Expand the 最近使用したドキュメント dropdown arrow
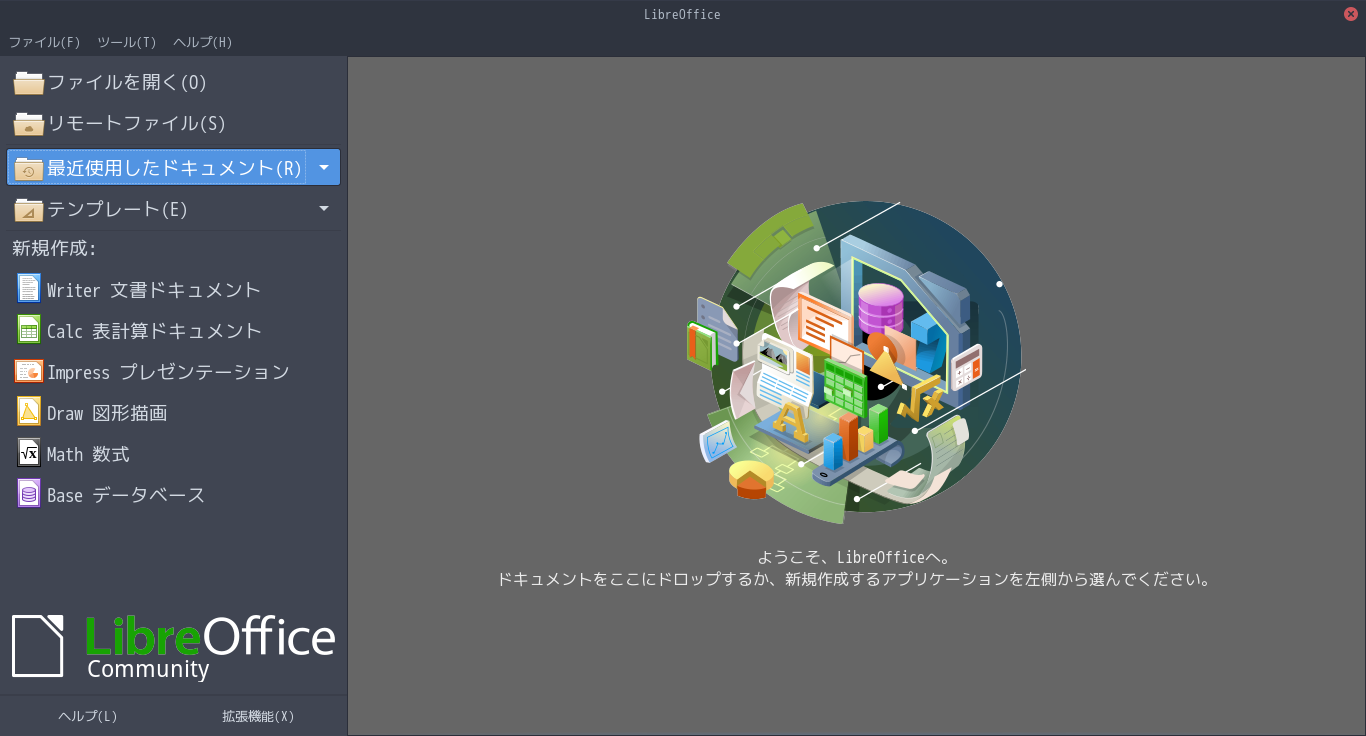Screen dimensions: 1366x736 [324, 167]
